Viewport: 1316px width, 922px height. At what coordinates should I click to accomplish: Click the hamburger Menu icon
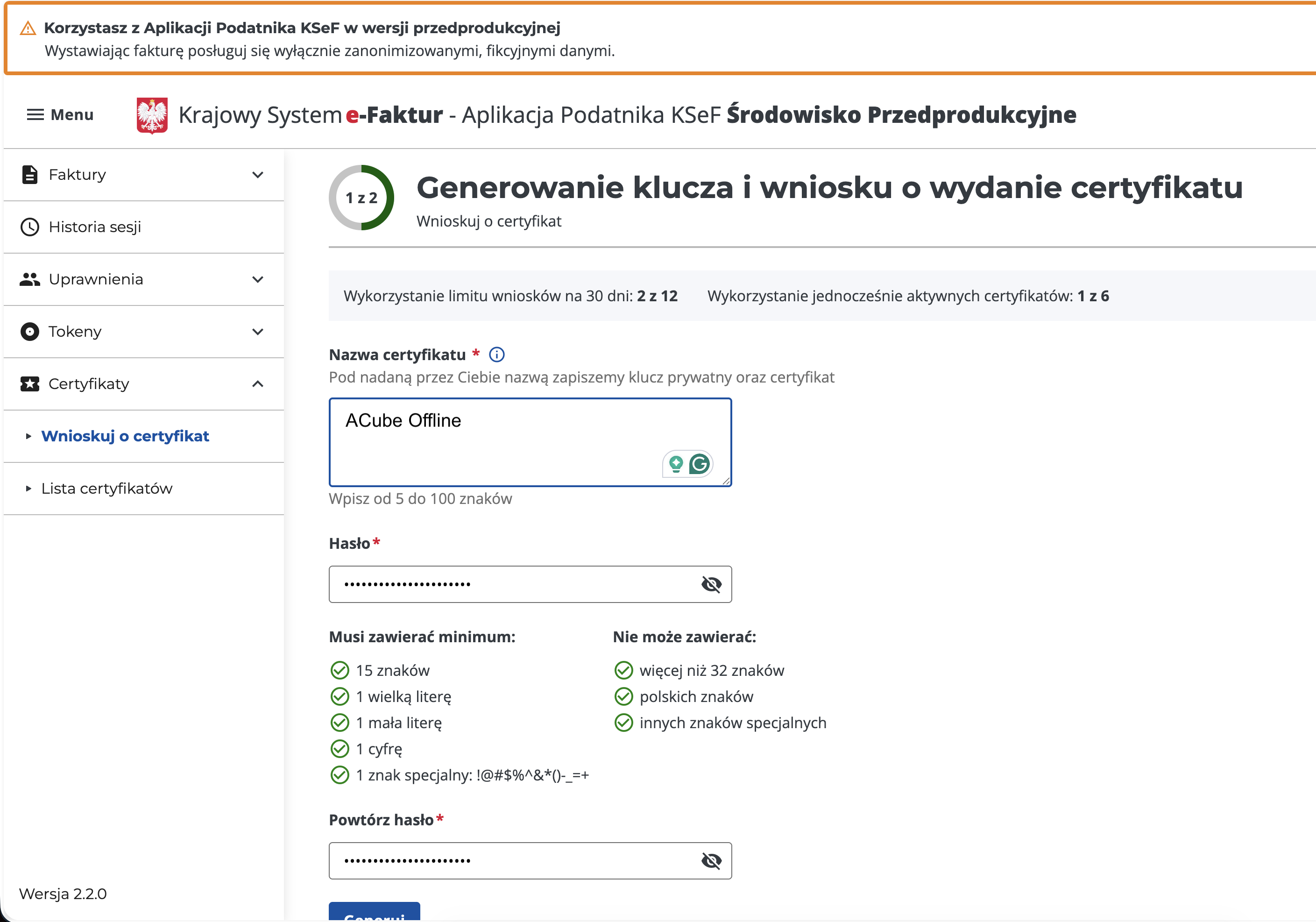tap(35, 115)
